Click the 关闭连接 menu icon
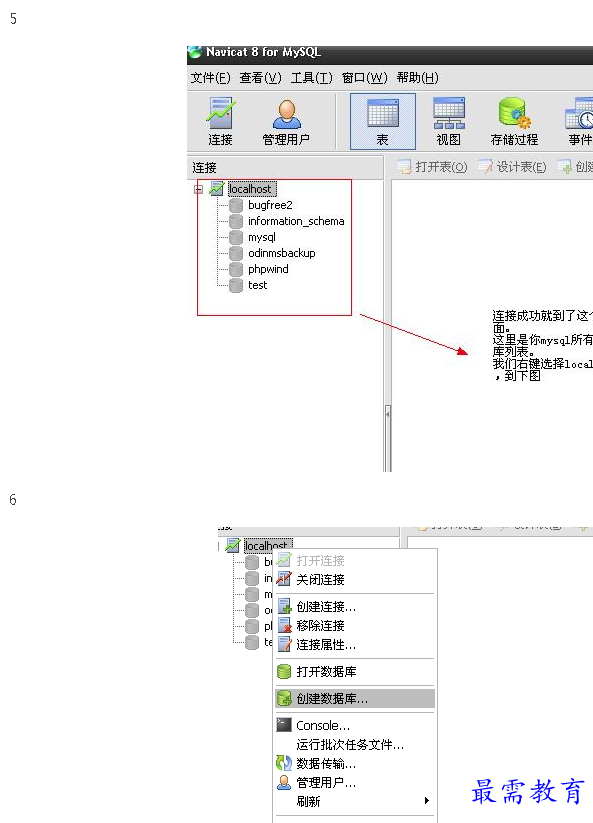Screen dimensions: 593x823 tap(284, 579)
